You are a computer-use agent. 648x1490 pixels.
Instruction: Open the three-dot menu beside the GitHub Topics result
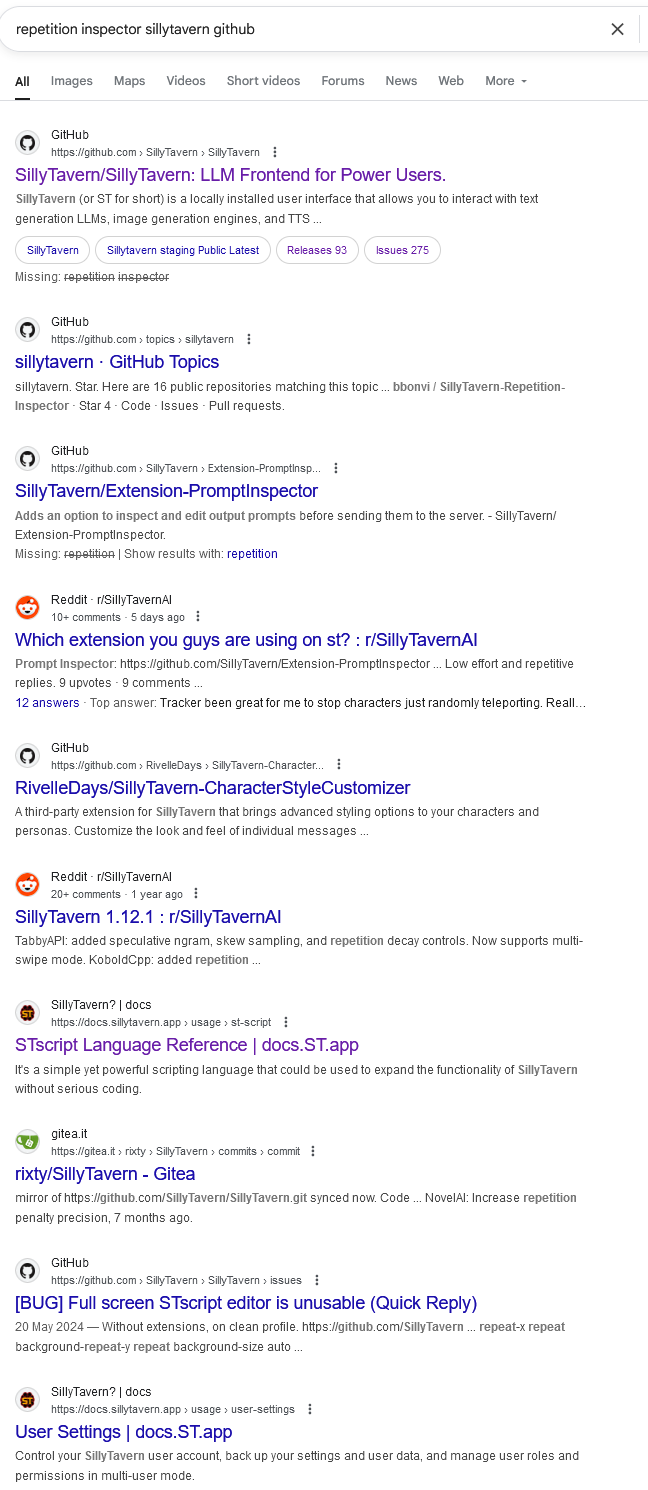(249, 340)
